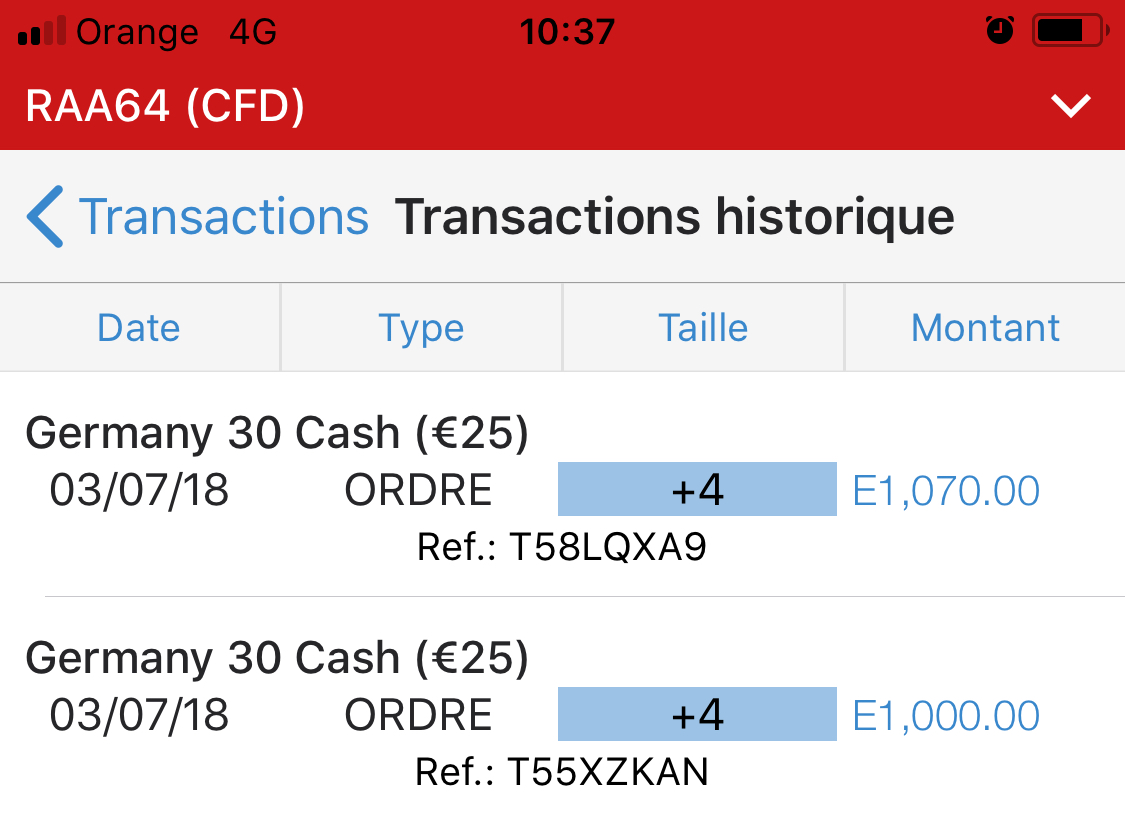Open amount E1,070.00 transaction link
This screenshot has width=1125, height=814.
pos(946,491)
